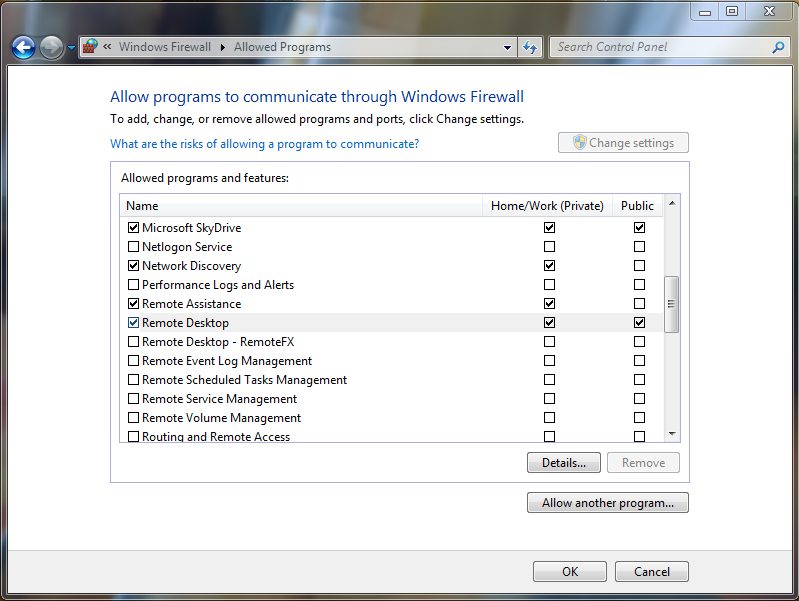
Task: Open risks of allowing a program link
Action: tap(264, 144)
